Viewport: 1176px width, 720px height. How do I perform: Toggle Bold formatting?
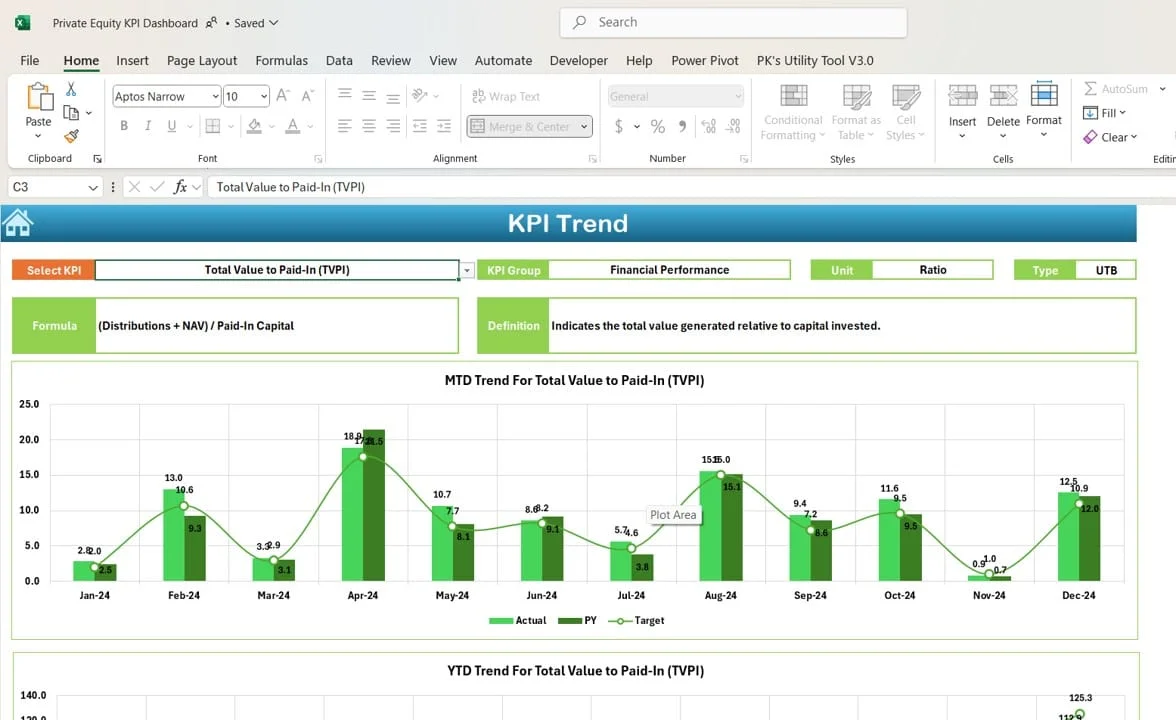124,126
